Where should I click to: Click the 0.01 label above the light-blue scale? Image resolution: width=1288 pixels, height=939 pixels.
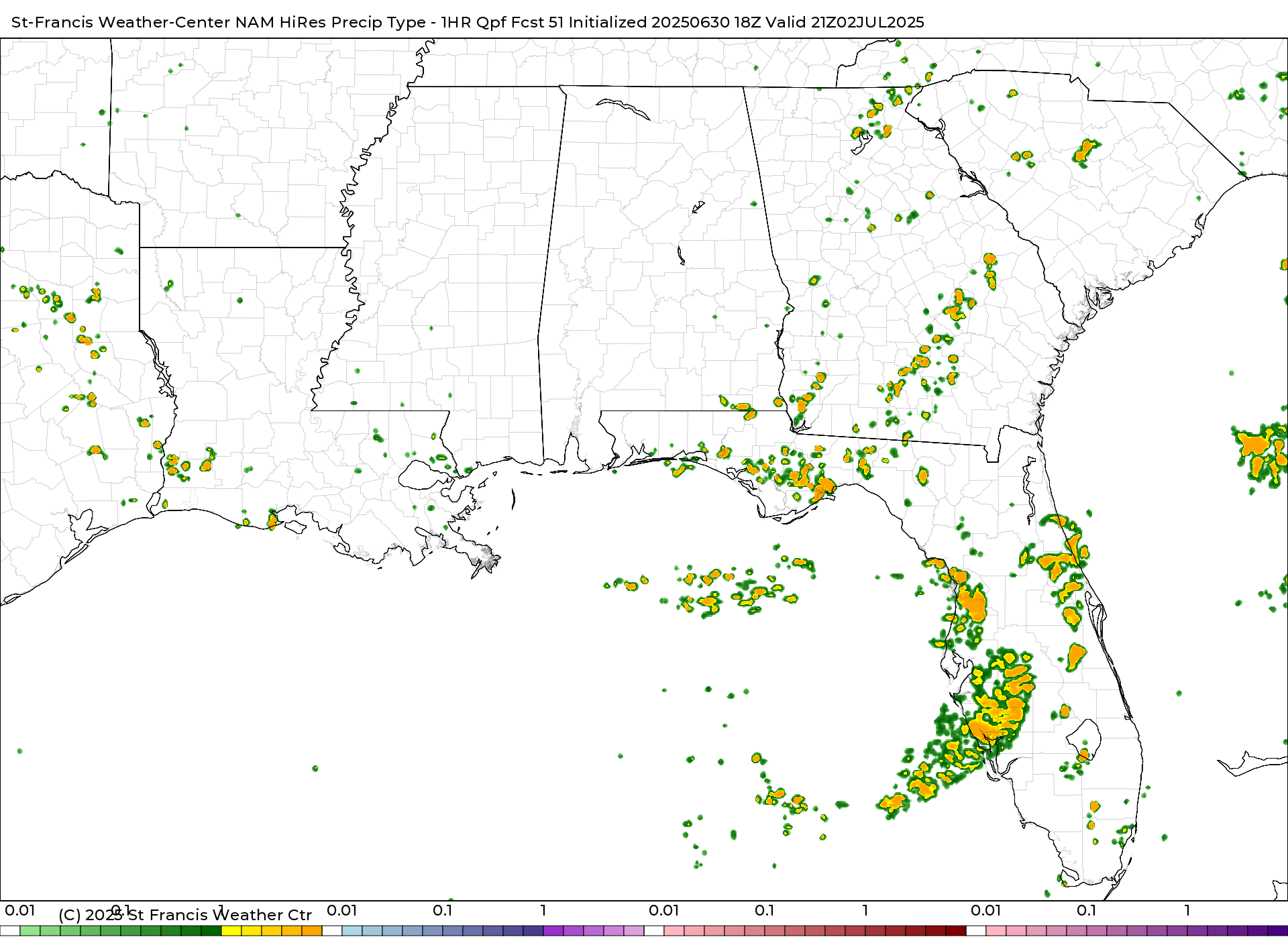tap(342, 910)
